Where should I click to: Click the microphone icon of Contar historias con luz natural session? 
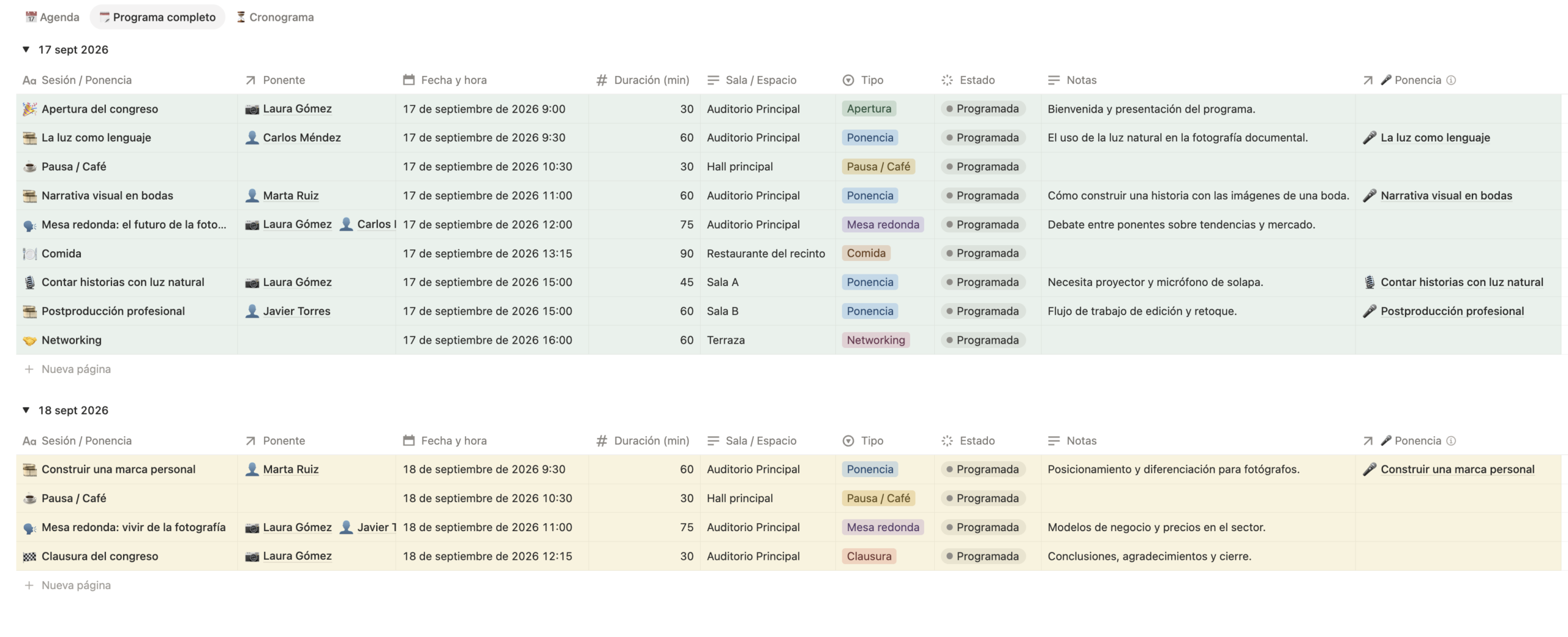(29, 282)
